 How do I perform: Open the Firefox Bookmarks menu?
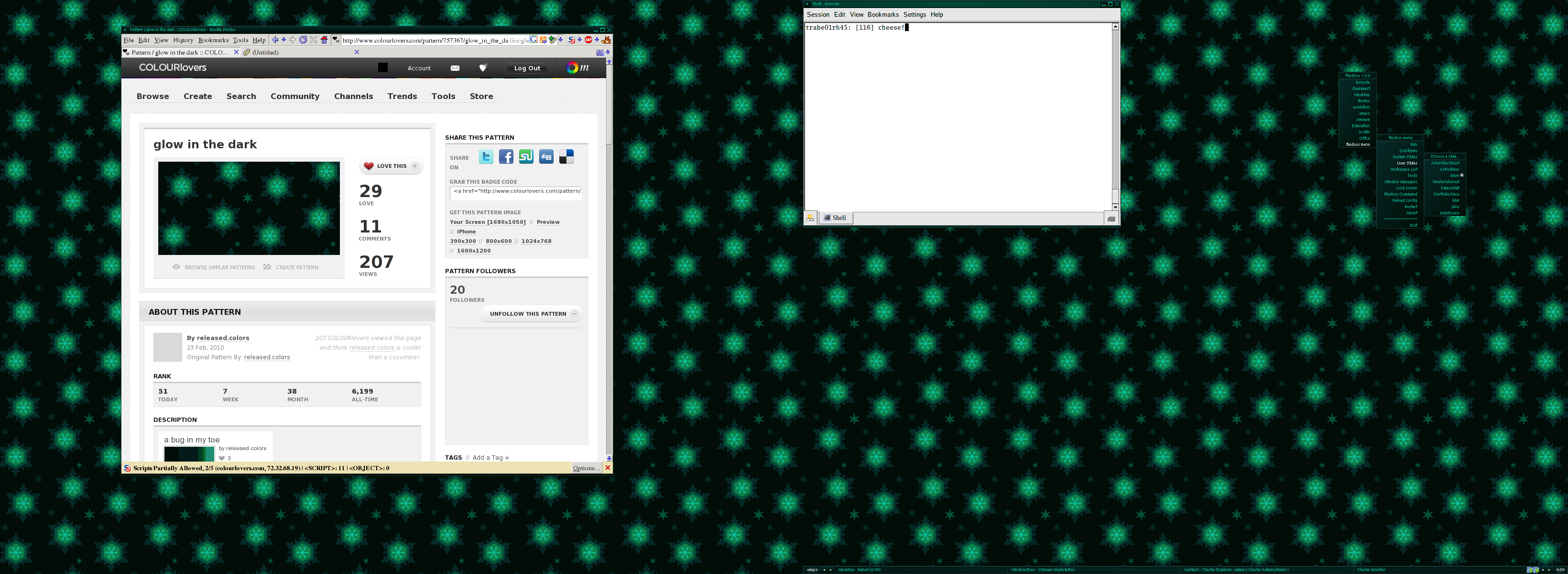pos(213,40)
